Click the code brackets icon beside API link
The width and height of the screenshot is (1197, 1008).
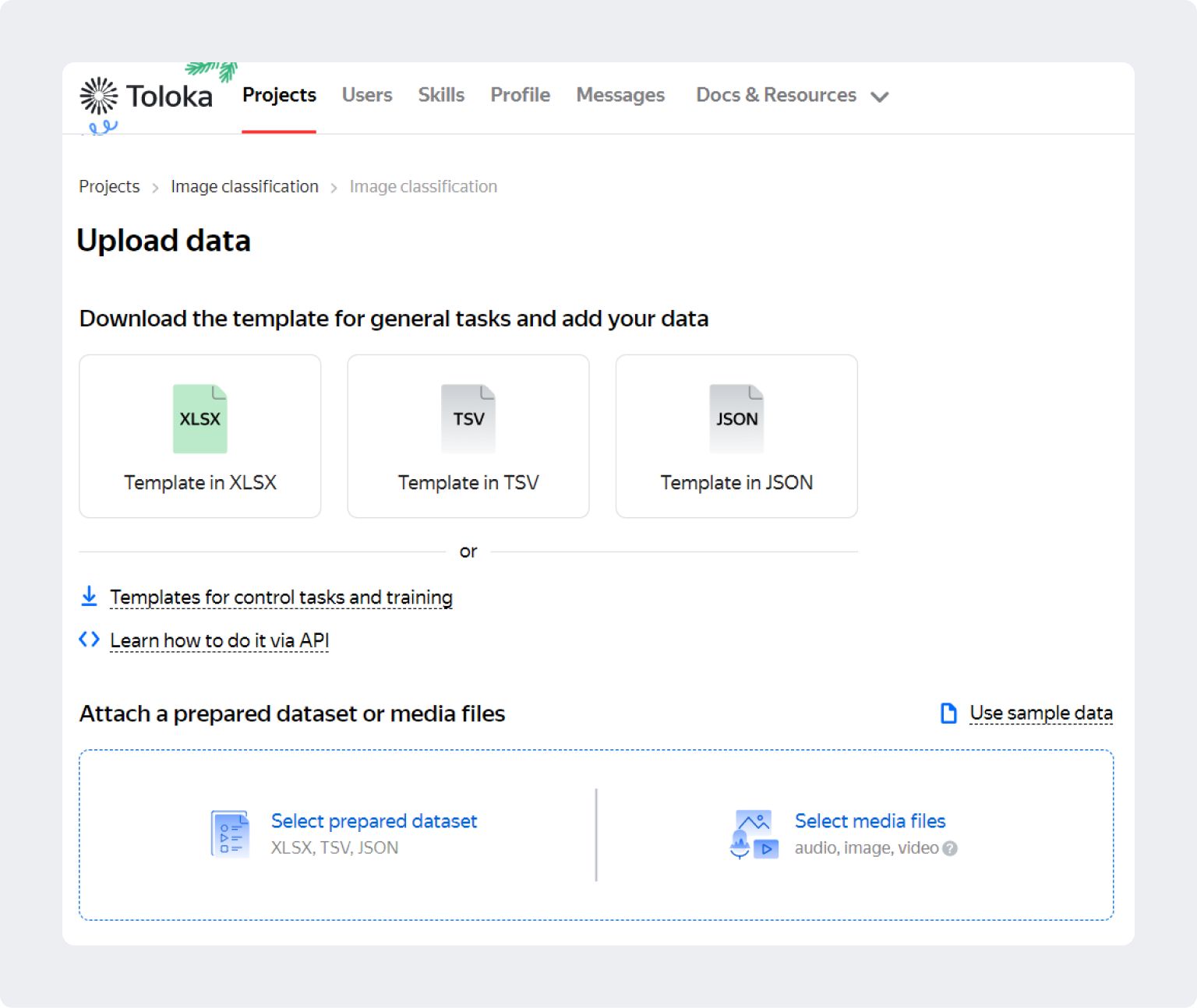[x=89, y=640]
